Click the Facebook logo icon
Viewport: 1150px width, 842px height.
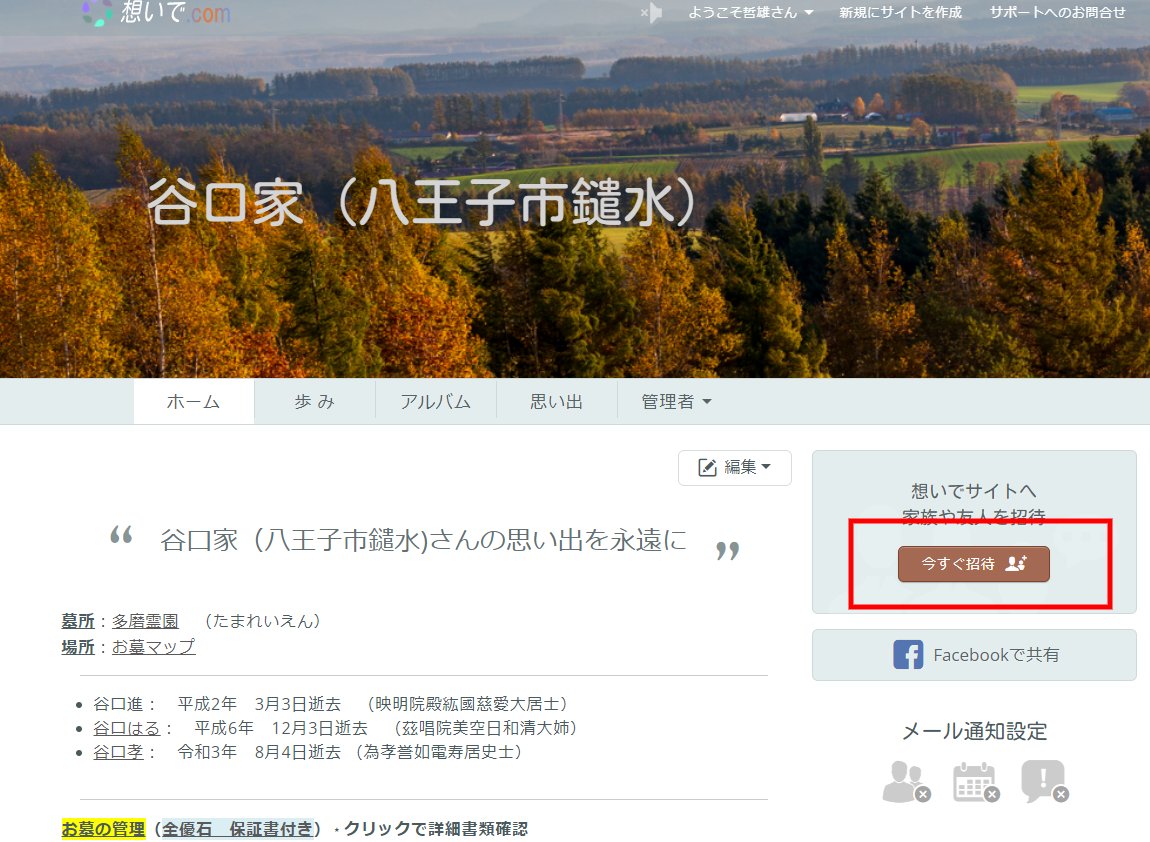pos(908,655)
